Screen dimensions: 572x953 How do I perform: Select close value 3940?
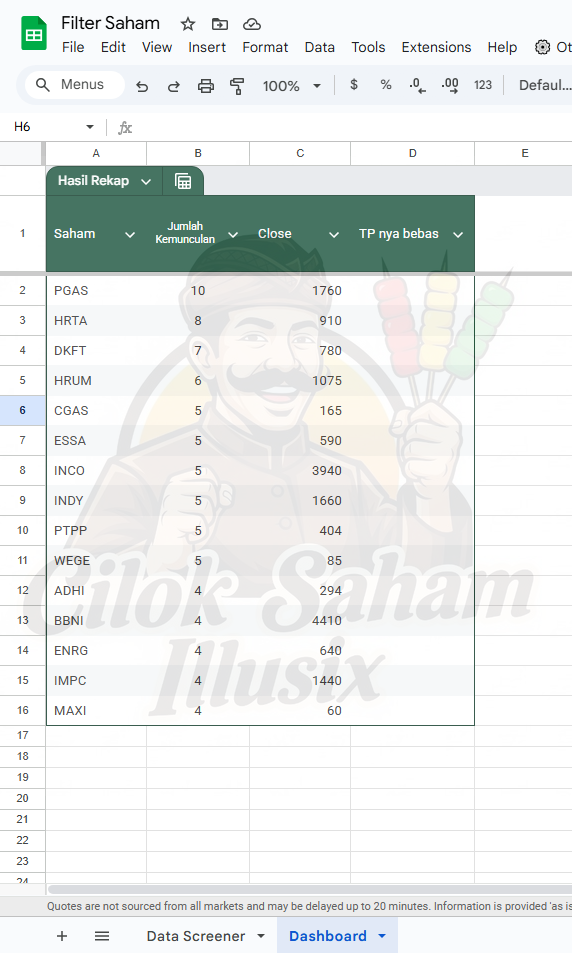(300, 470)
